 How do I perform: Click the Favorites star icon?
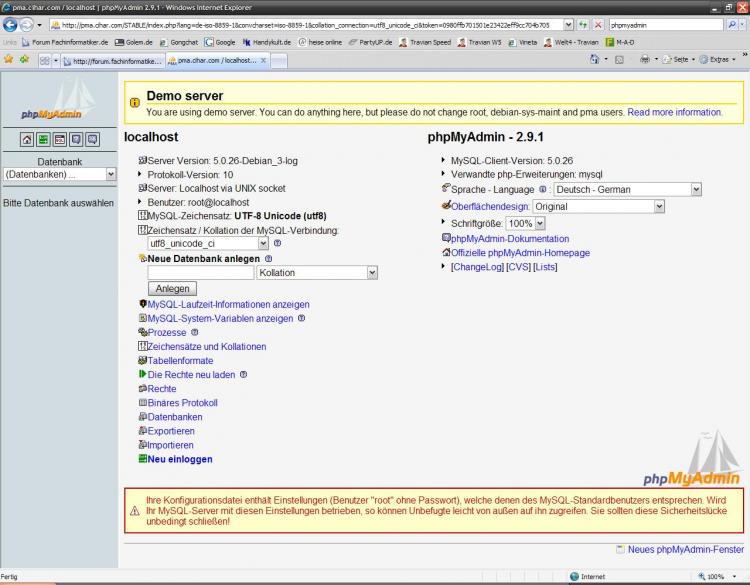pyautogui.click(x=9, y=59)
